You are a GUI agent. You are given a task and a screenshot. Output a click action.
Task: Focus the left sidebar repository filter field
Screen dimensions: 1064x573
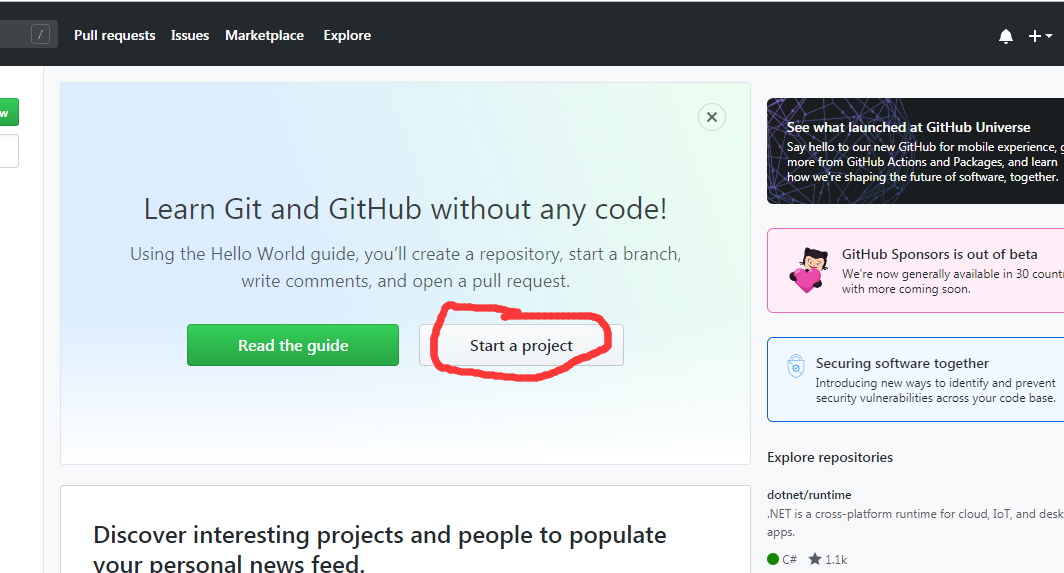pyautogui.click(x=9, y=151)
